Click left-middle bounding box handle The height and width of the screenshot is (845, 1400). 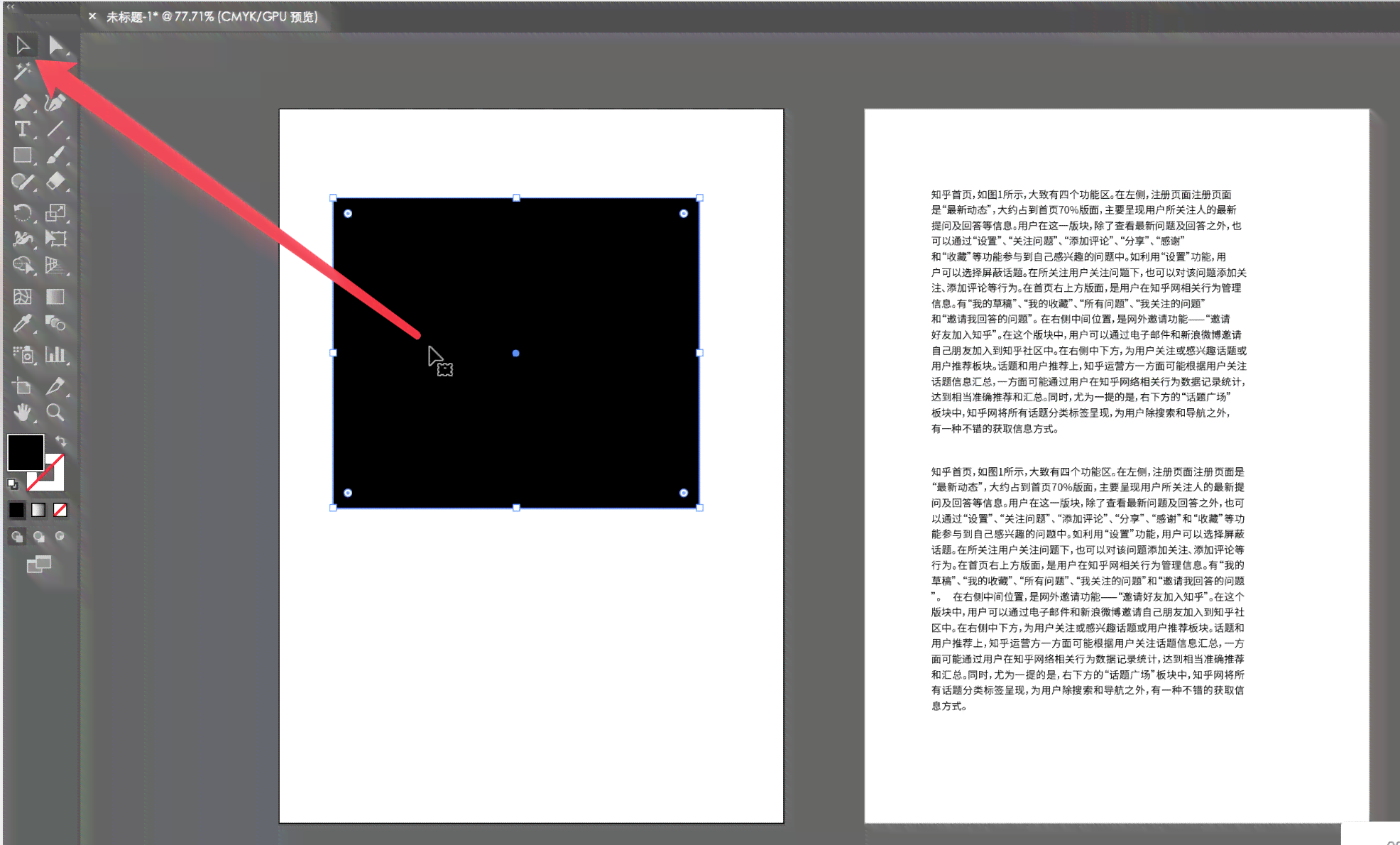(333, 352)
